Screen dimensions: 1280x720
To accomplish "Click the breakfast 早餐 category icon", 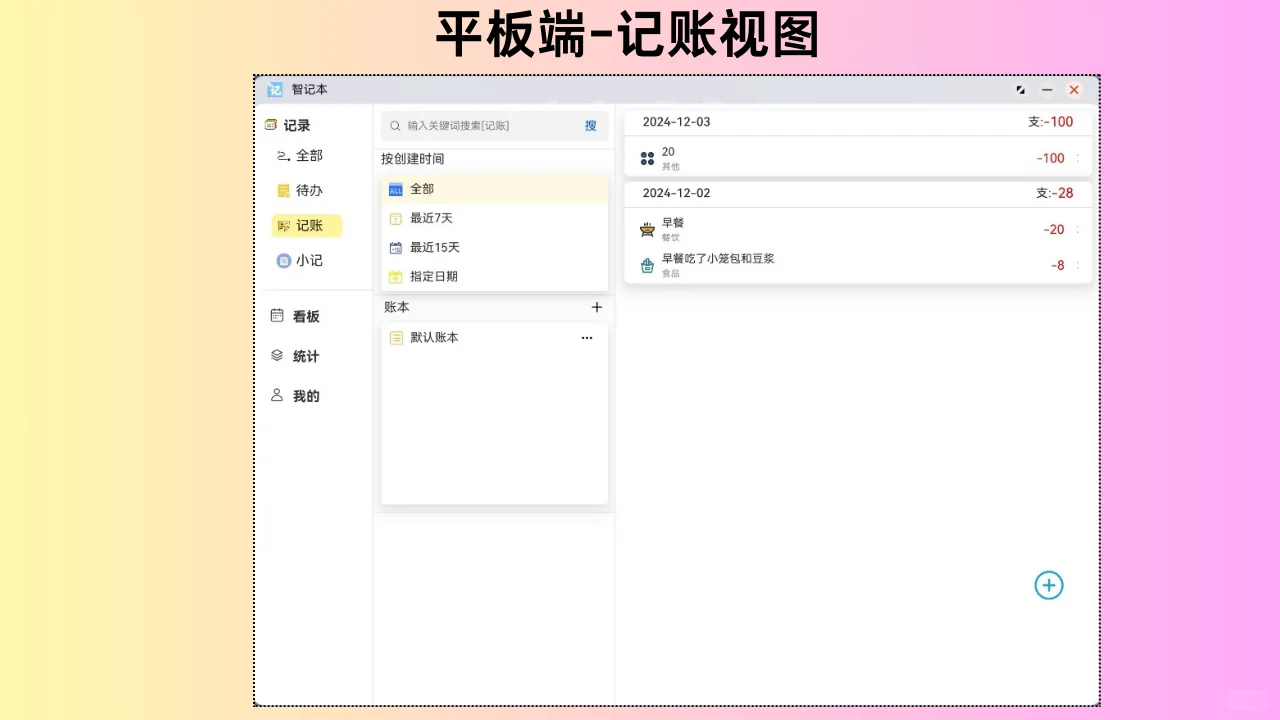I will [647, 228].
